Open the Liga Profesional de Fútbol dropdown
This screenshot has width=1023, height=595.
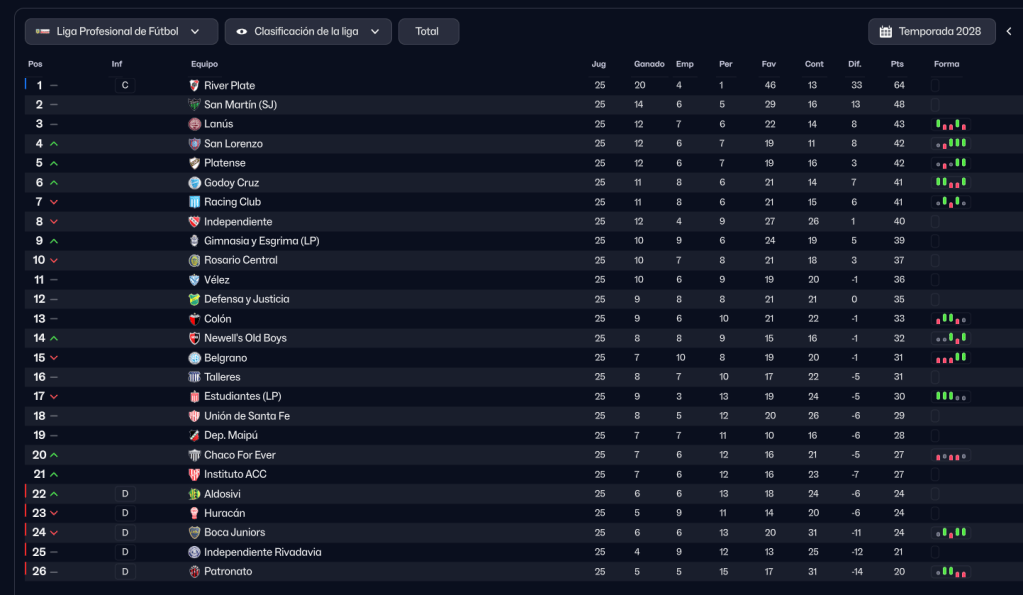121,32
